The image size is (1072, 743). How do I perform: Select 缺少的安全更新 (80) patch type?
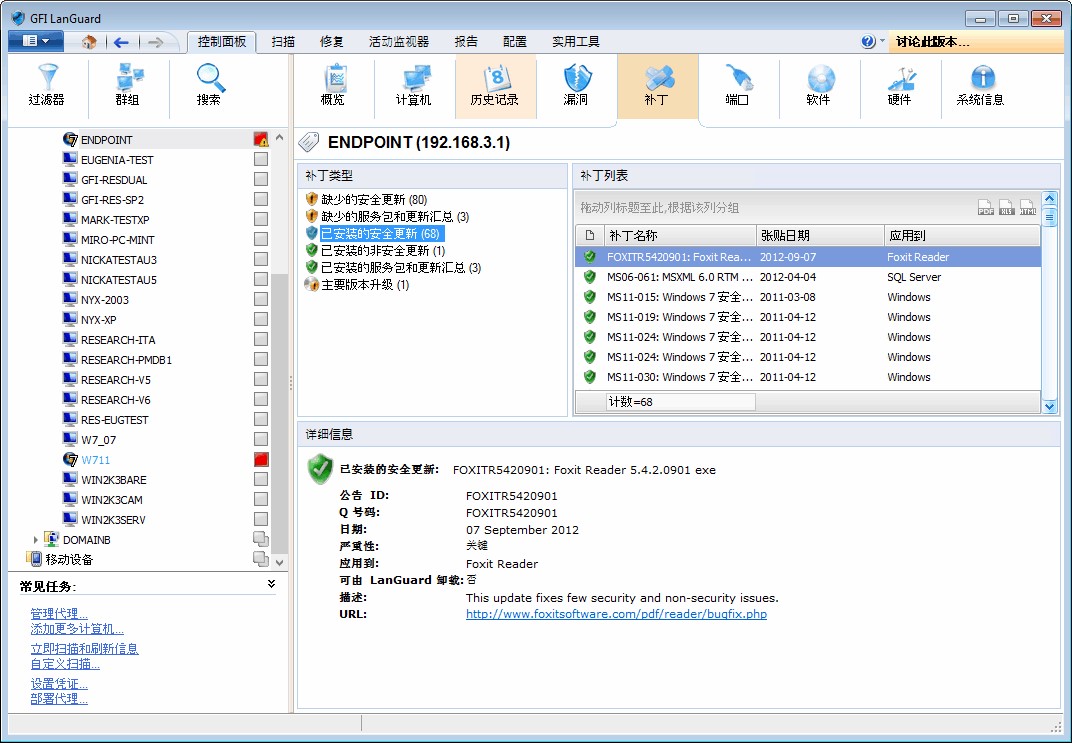pyautogui.click(x=373, y=200)
